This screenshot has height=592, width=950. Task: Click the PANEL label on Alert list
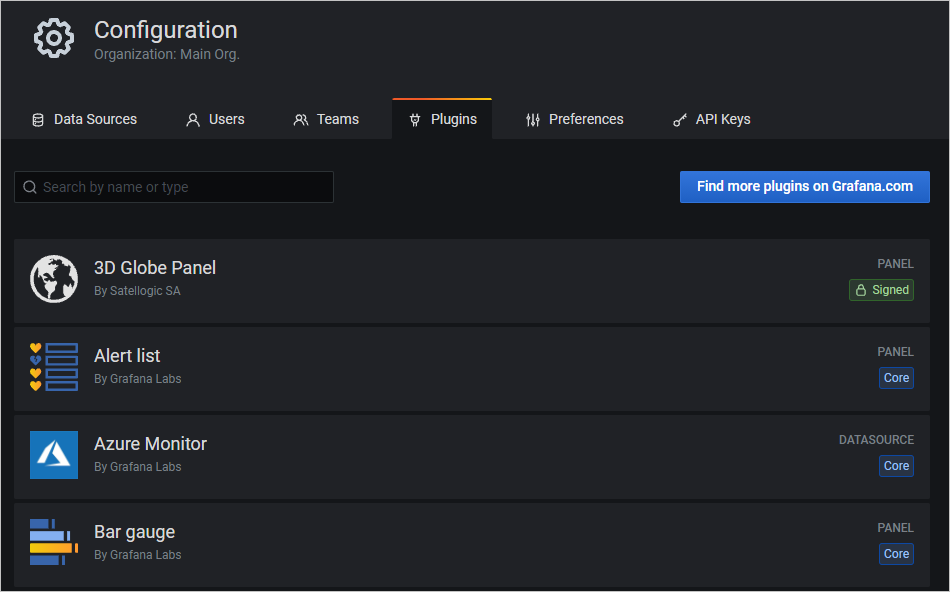tap(895, 352)
